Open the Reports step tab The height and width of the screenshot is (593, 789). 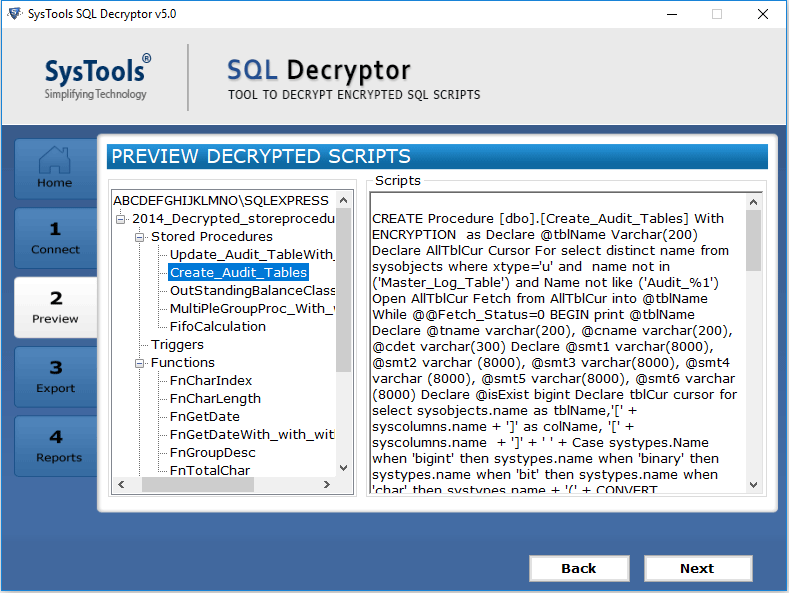pyautogui.click(x=55, y=446)
